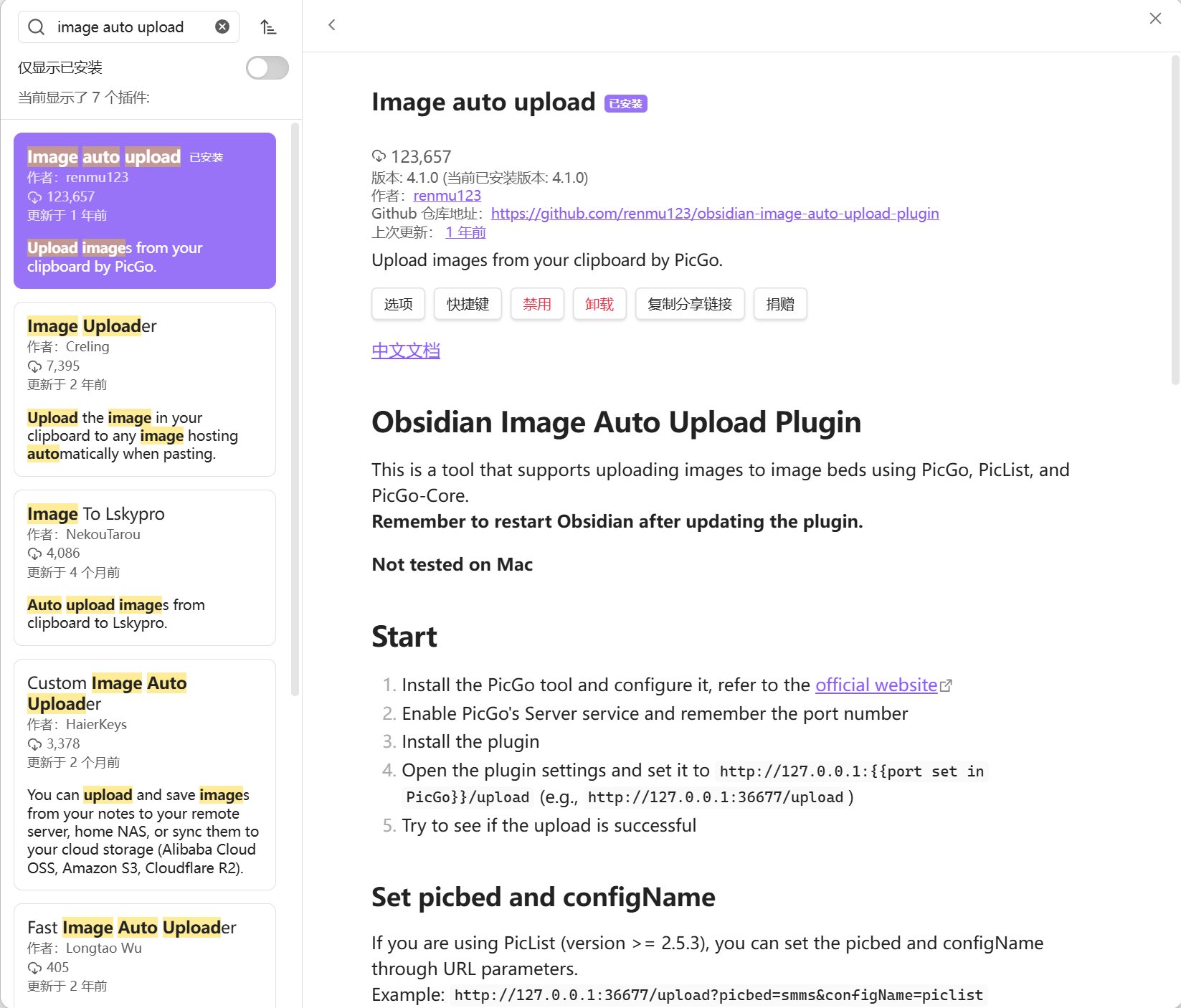Click the download icon next to 7,395
The width and height of the screenshot is (1181, 1008).
point(34,366)
